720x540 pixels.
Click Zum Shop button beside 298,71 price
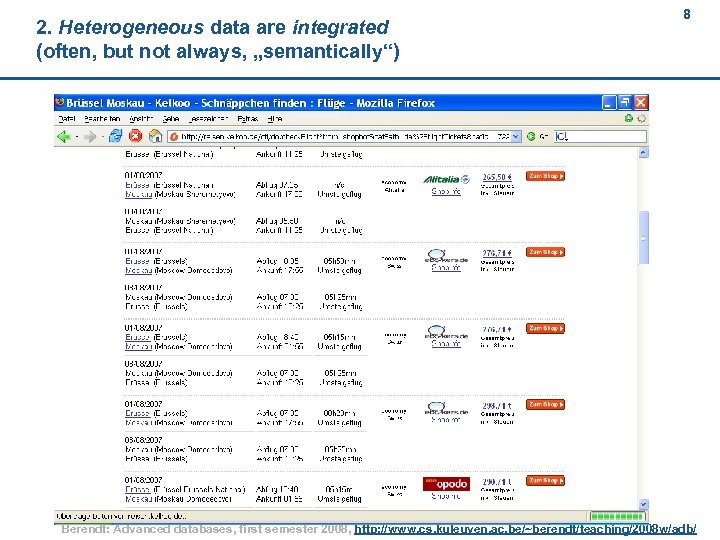[545, 405]
